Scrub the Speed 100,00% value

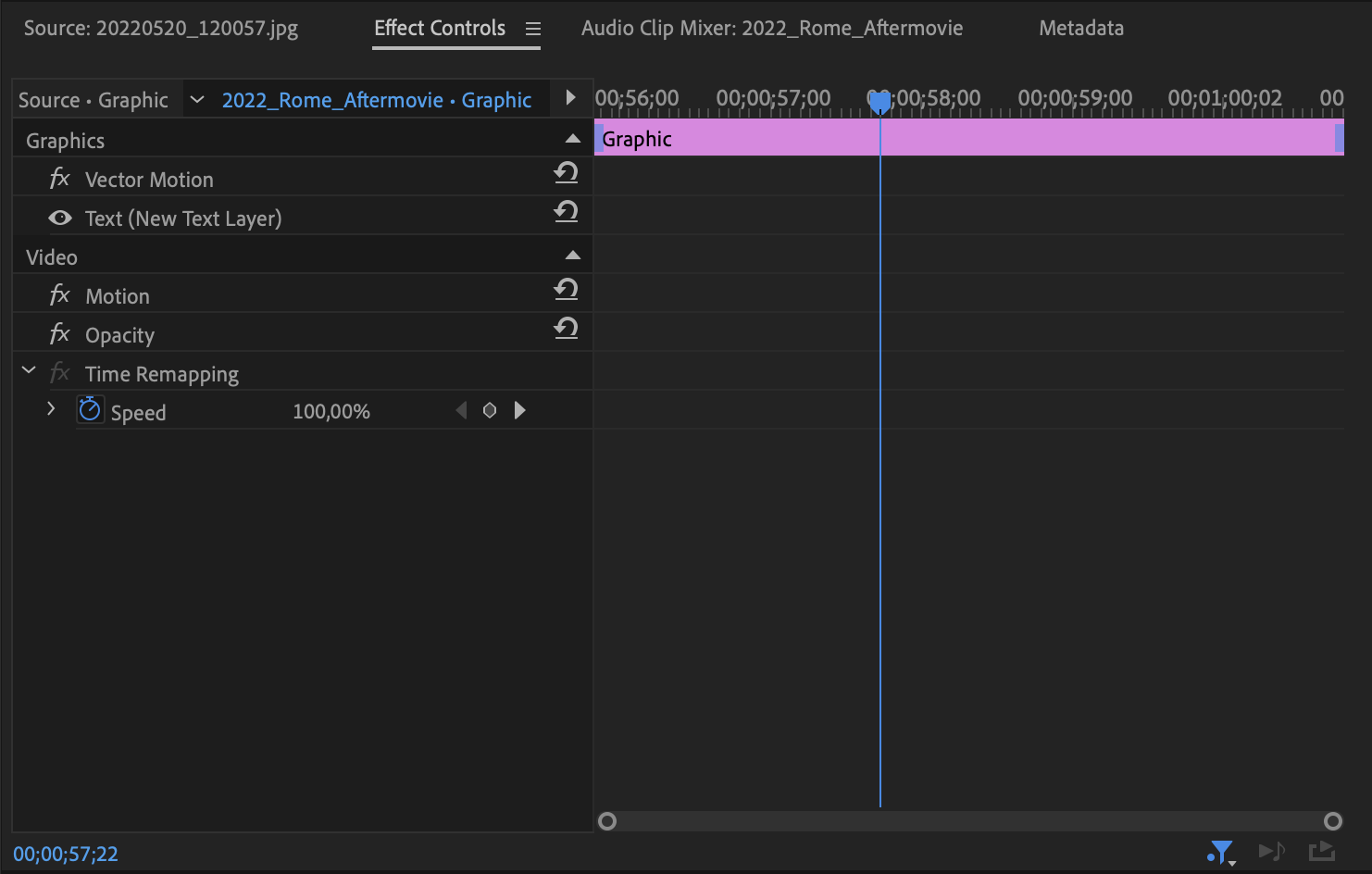click(x=331, y=411)
